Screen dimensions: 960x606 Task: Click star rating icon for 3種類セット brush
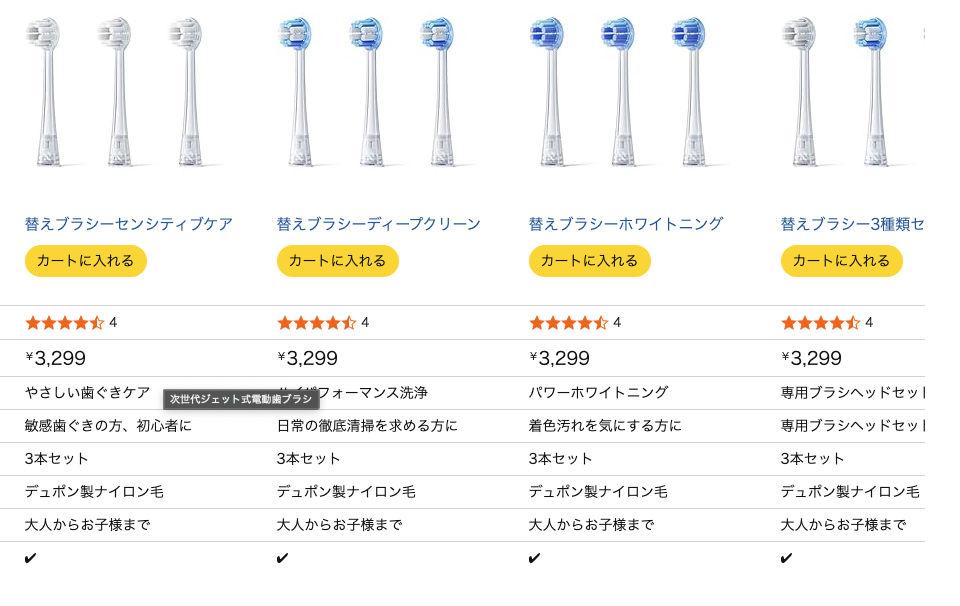coord(820,323)
